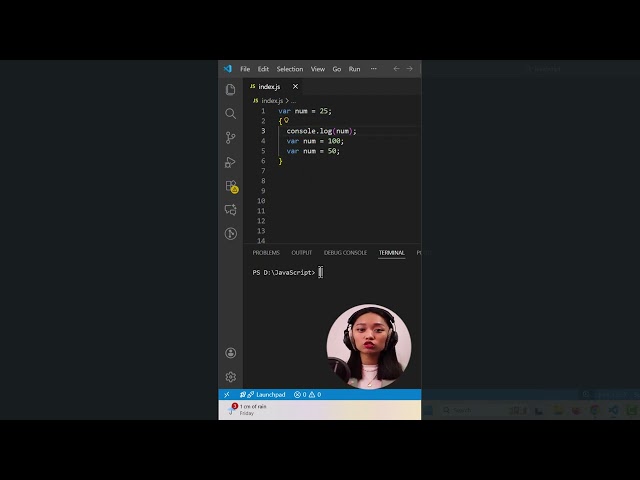This screenshot has height=480, width=640.
Task: Open Run and Debug view
Action: pos(231,162)
